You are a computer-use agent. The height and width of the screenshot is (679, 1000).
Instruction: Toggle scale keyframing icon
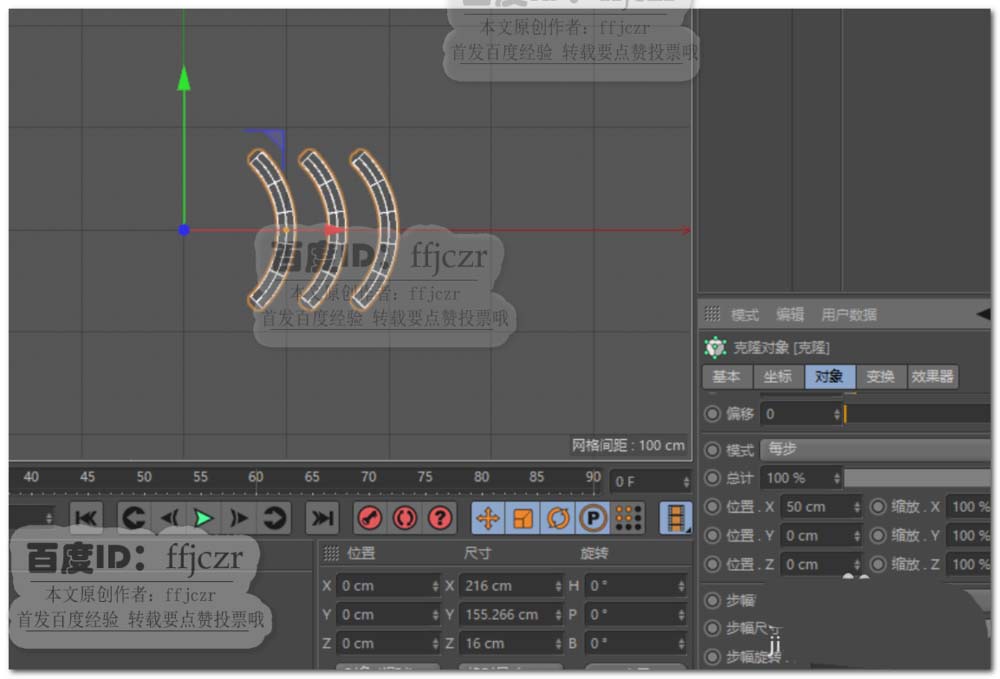tap(523, 518)
